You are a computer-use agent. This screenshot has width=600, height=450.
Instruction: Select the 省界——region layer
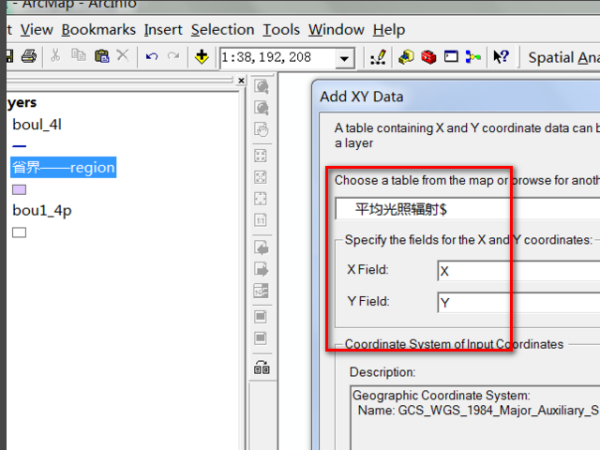click(x=64, y=167)
